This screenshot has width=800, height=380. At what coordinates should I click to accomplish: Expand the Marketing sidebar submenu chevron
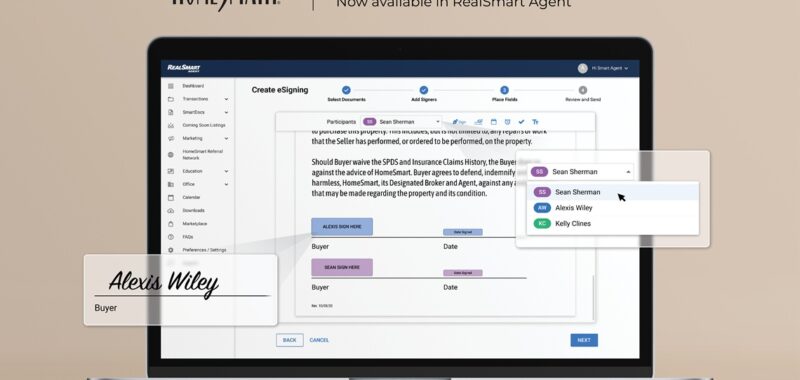pyautogui.click(x=226, y=138)
